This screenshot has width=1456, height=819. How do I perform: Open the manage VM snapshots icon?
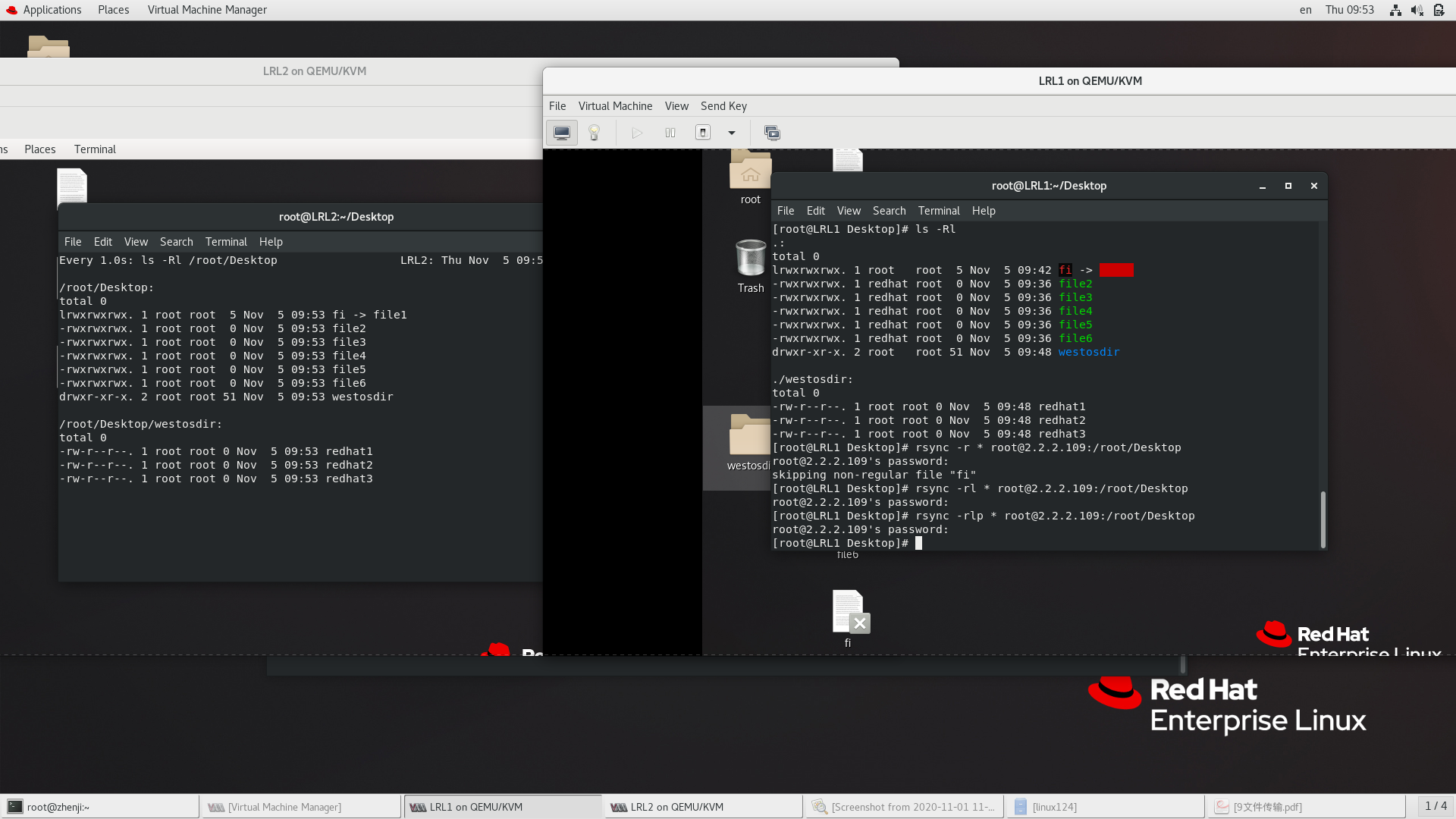(x=772, y=133)
